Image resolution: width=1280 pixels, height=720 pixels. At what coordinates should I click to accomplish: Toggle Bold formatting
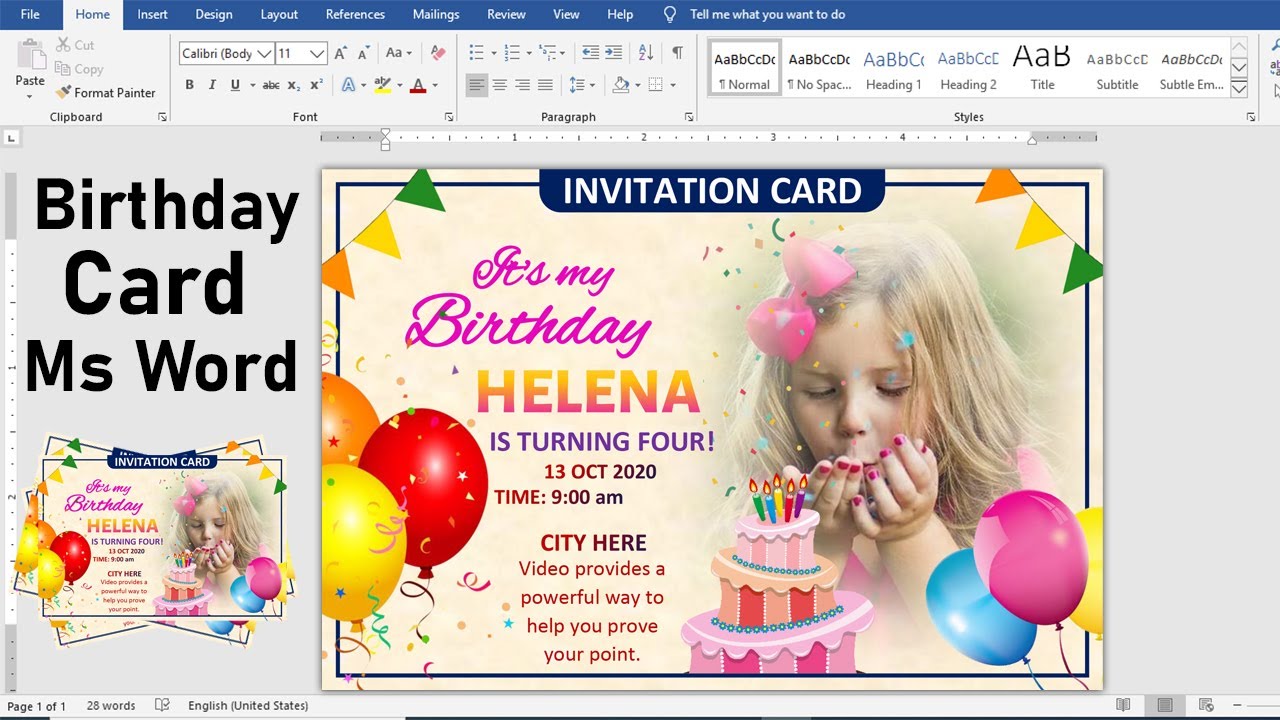189,85
